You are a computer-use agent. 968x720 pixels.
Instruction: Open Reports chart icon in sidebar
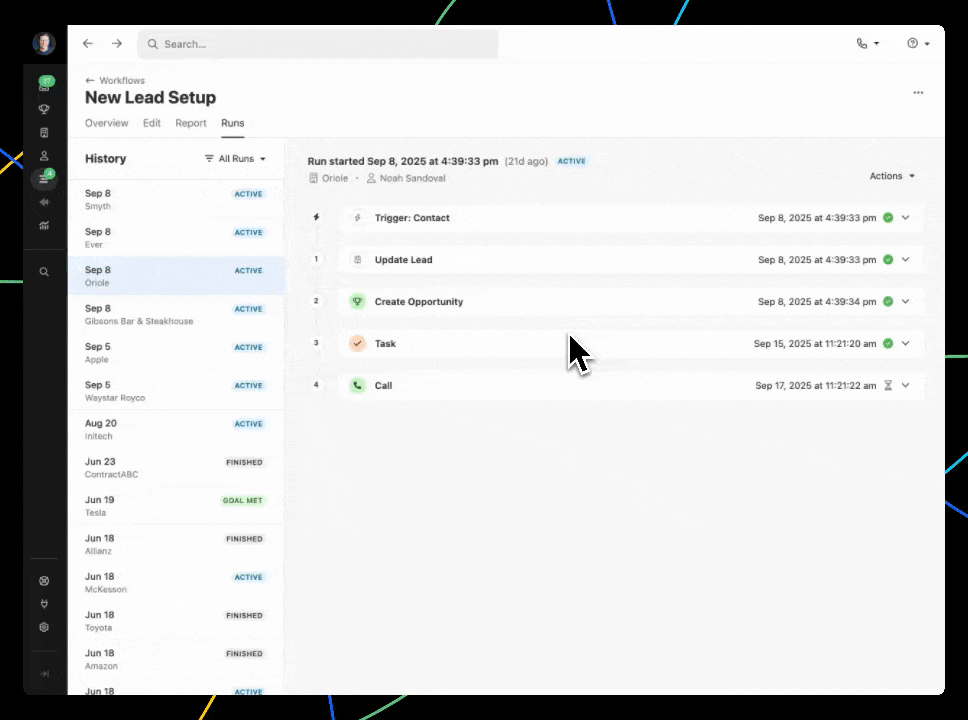point(44,225)
